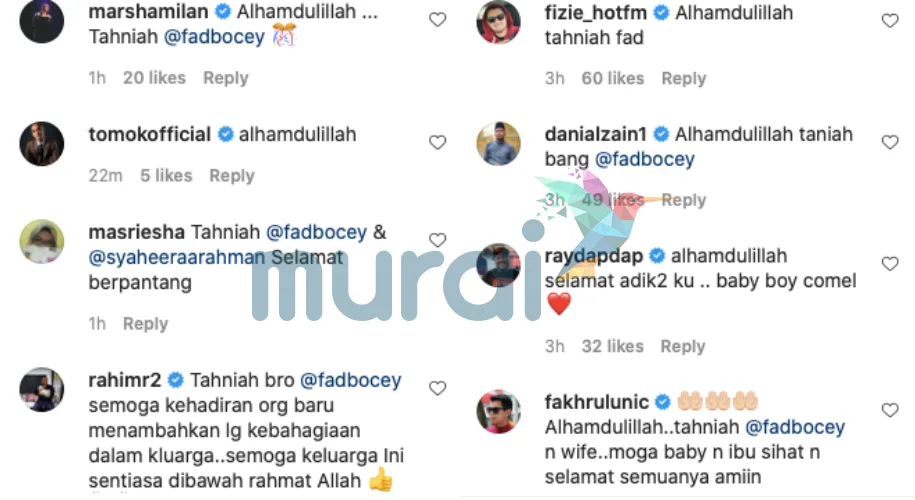Reply to fizie_hotfm's comment
The image size is (915, 500).
[x=684, y=78]
